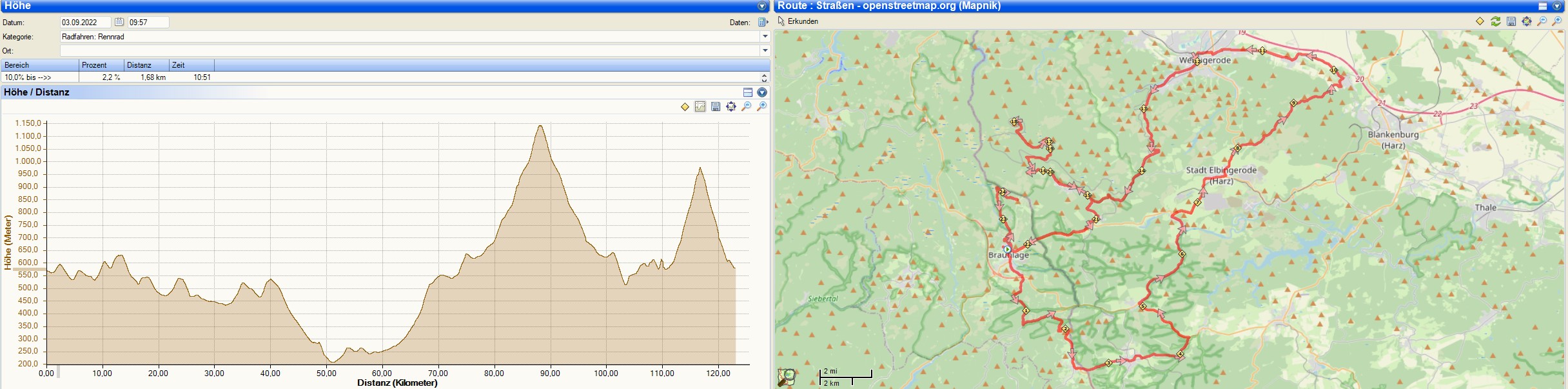
Task: Open the calendar date picker icon
Action: [x=119, y=22]
